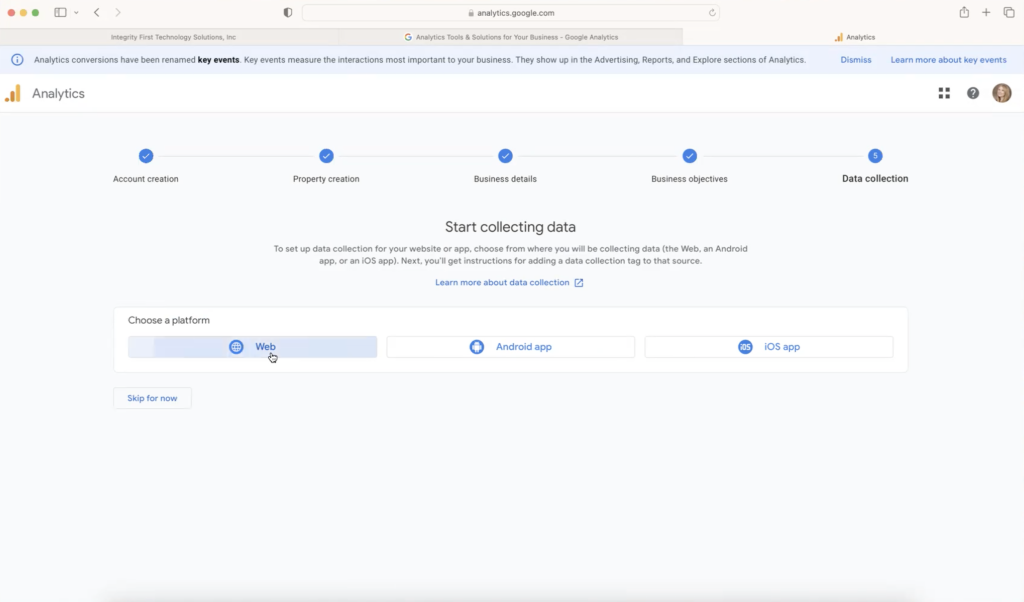1024x602 pixels.
Task: Open your Google profile avatar
Action: click(x=1002, y=92)
